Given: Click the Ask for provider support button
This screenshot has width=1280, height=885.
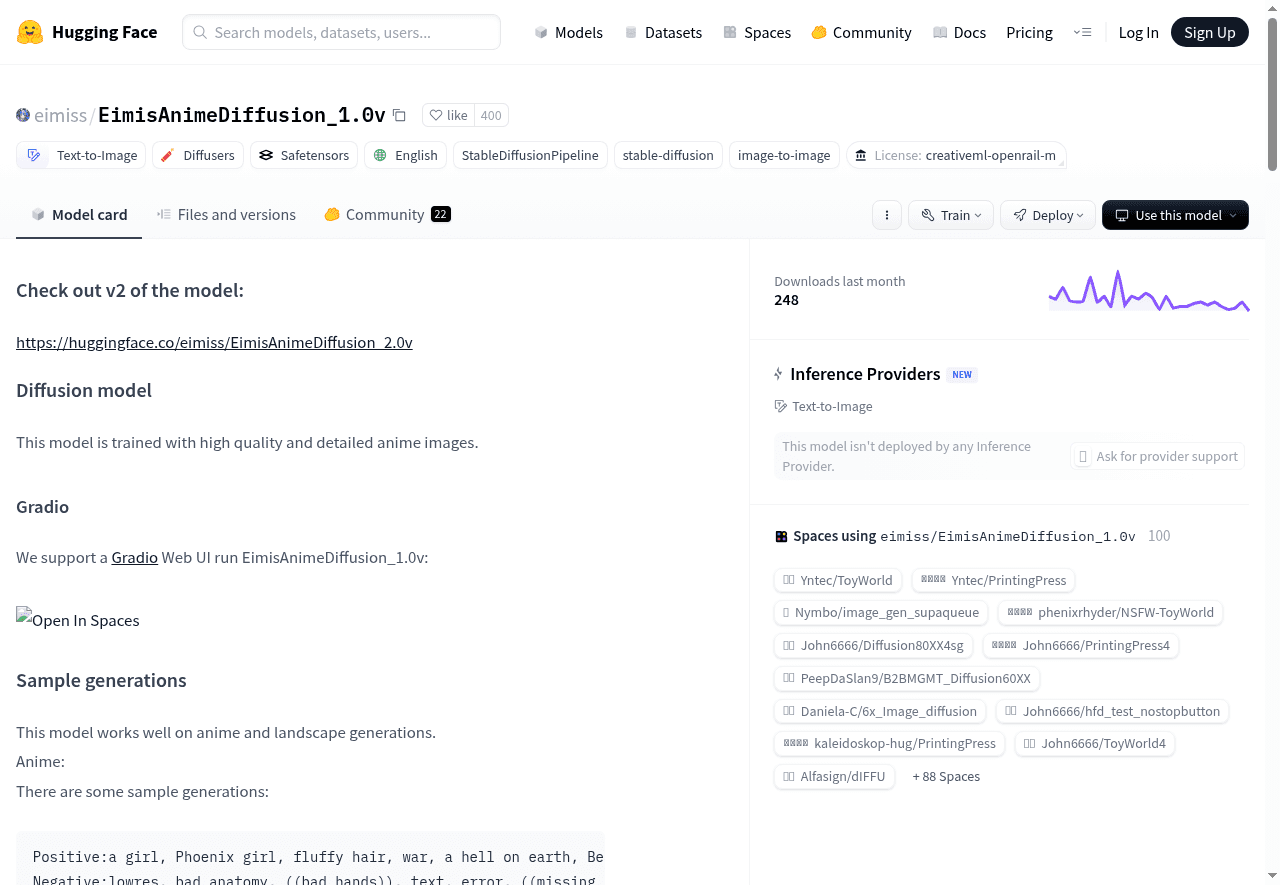Looking at the screenshot, I should point(1157,456).
